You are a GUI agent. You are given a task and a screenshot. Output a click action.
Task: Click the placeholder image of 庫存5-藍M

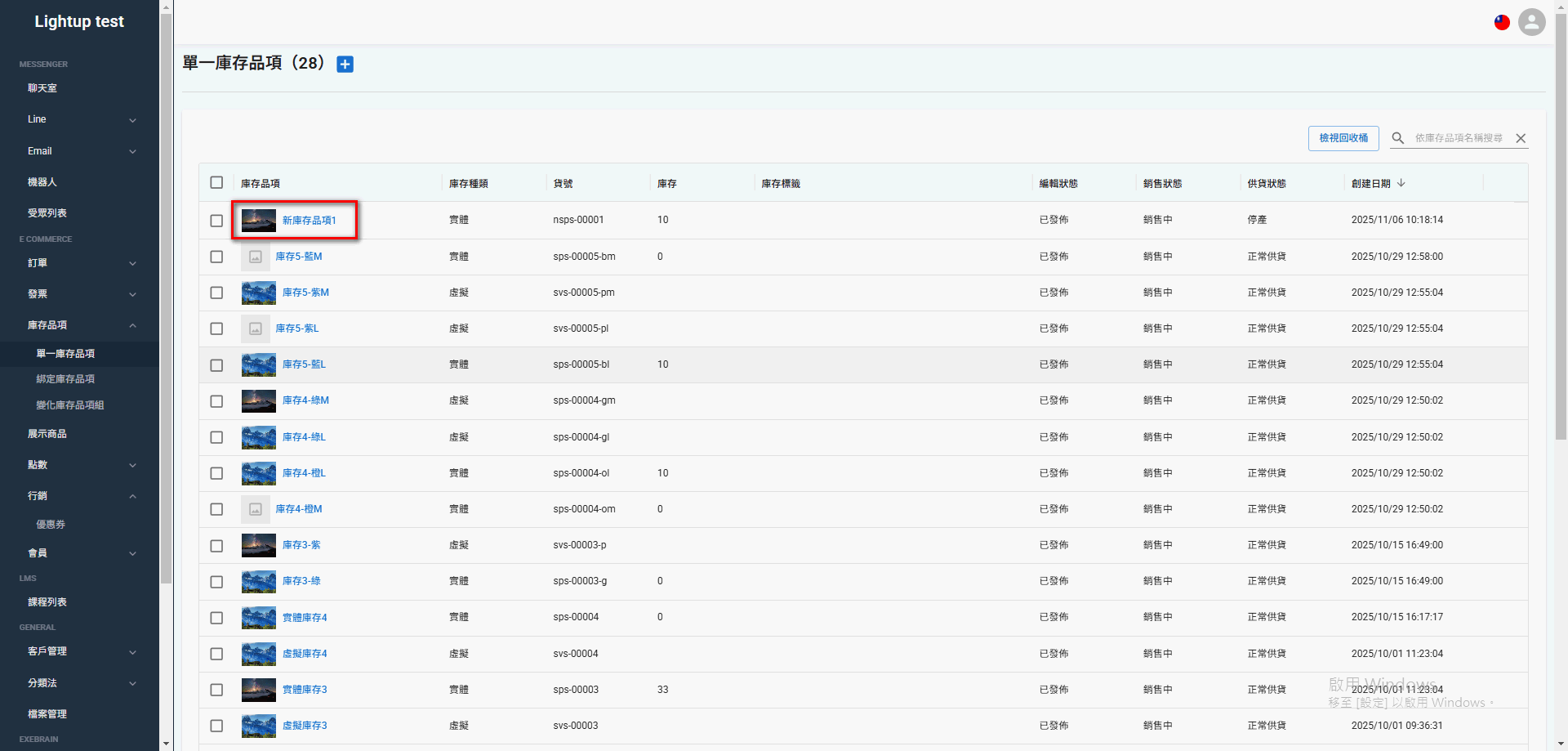click(x=255, y=257)
